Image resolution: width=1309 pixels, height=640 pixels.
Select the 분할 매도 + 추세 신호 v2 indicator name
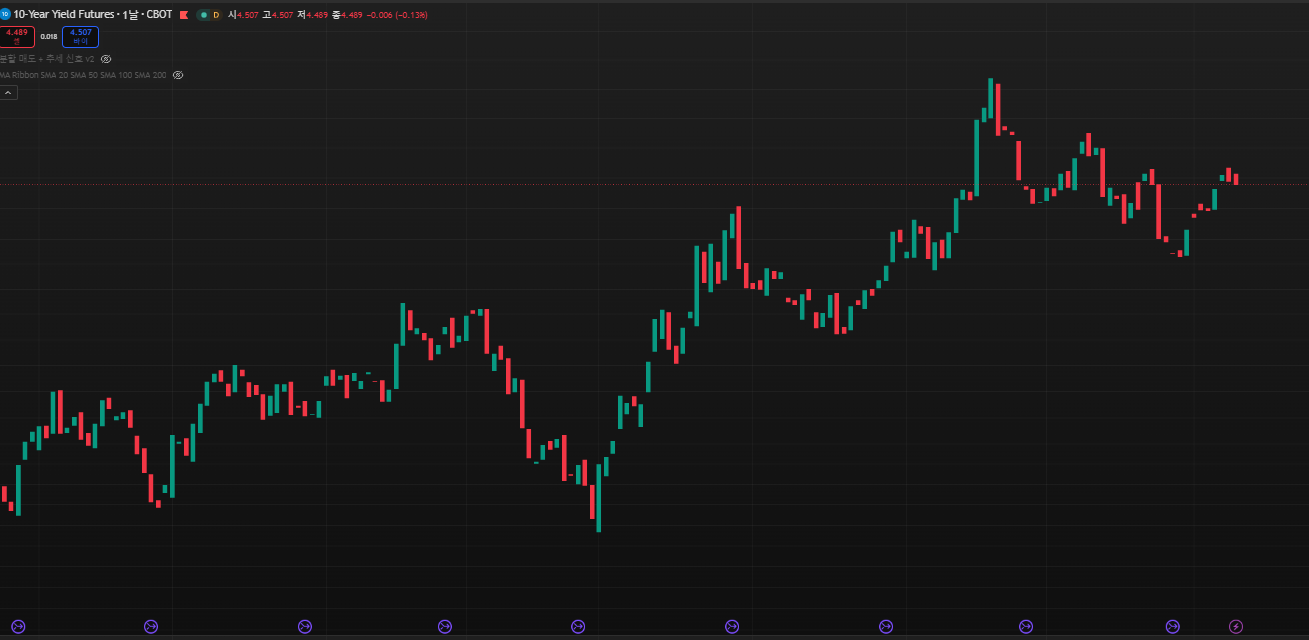(x=47, y=59)
